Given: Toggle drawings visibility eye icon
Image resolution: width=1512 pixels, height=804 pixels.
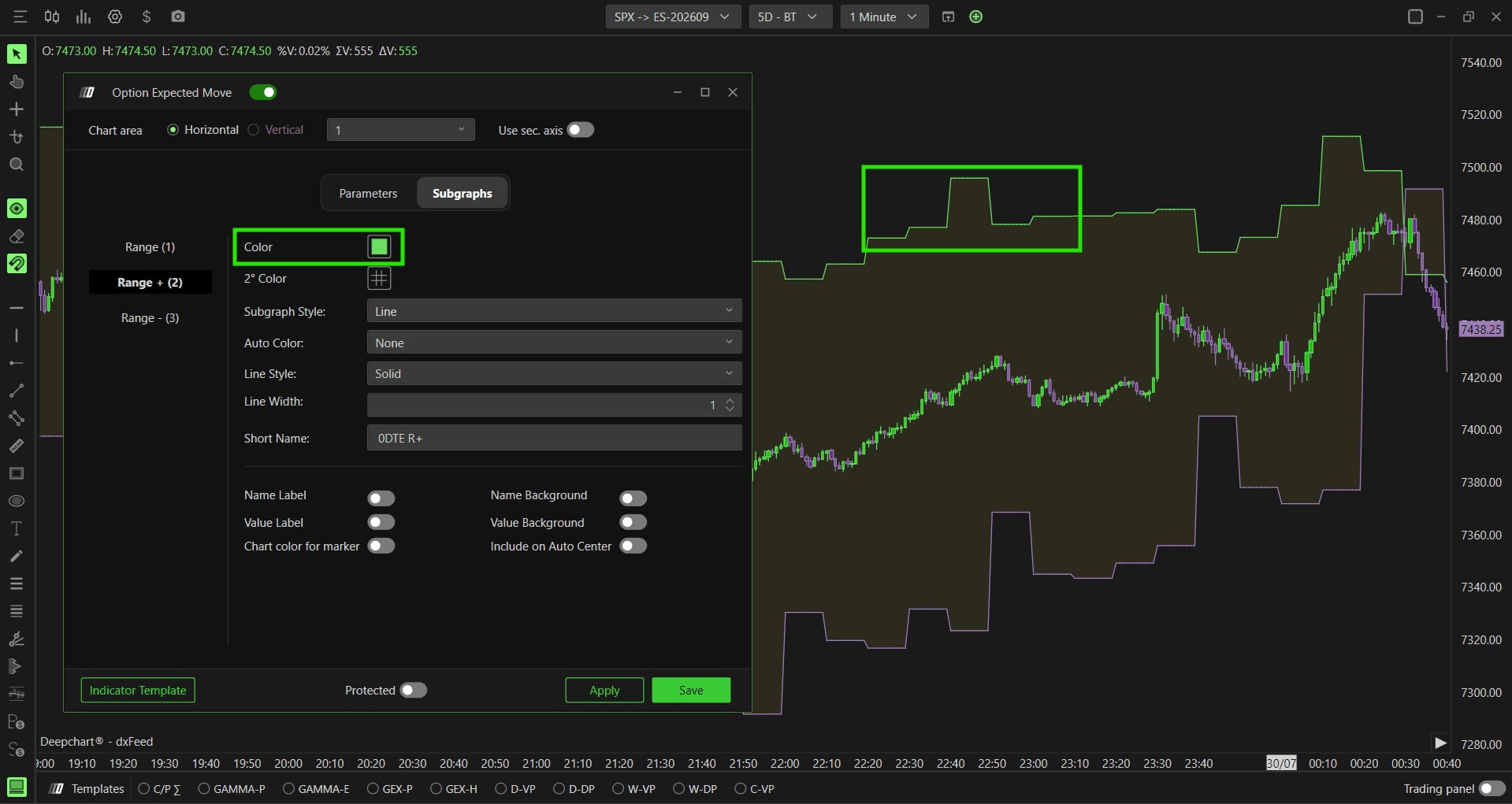Looking at the screenshot, I should [x=17, y=208].
